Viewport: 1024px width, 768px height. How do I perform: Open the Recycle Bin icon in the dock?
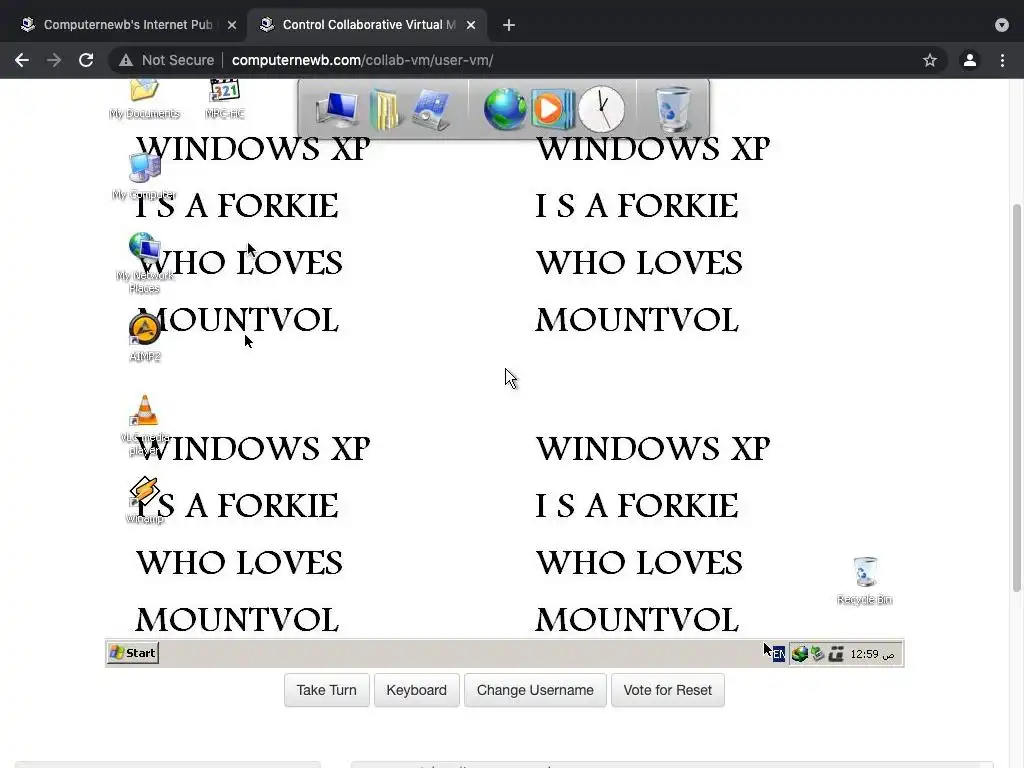(672, 109)
